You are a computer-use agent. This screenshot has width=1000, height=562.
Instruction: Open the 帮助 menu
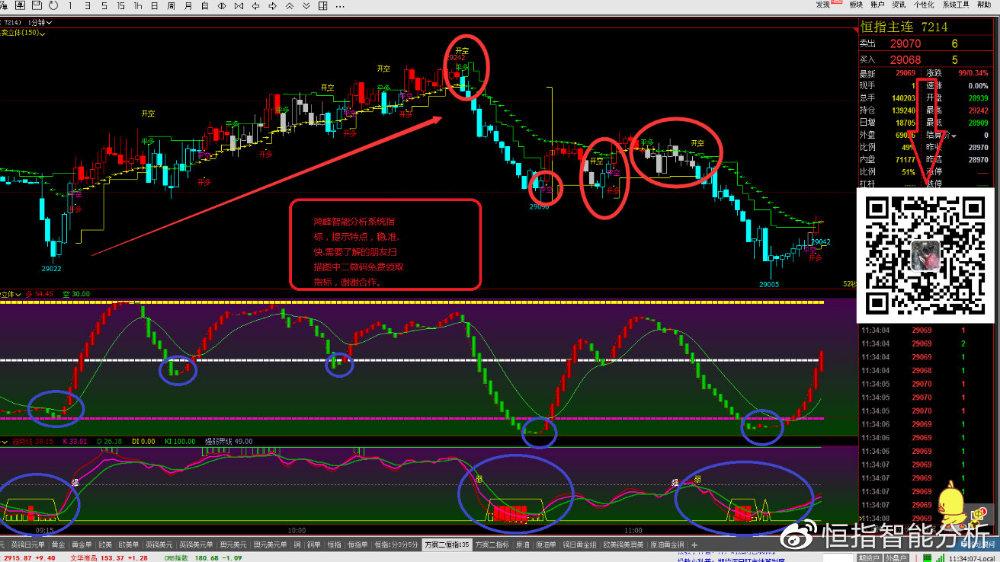pos(985,5)
